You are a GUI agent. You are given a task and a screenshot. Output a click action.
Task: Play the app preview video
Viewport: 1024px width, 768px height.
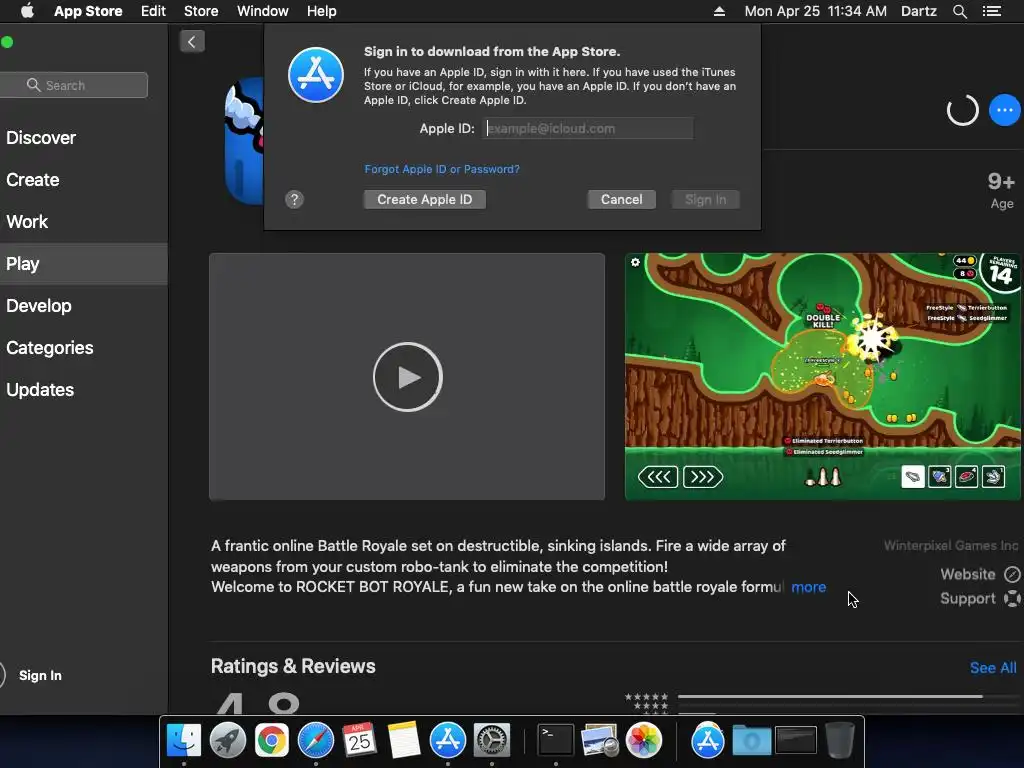click(x=408, y=377)
